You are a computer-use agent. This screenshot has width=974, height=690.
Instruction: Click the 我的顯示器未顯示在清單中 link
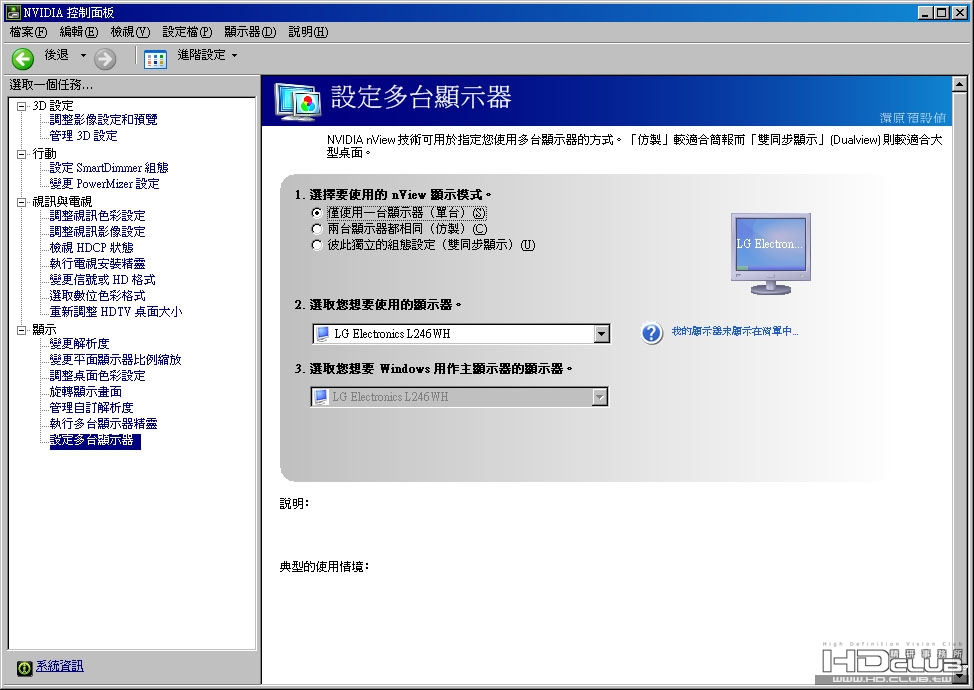[x=735, y=331]
